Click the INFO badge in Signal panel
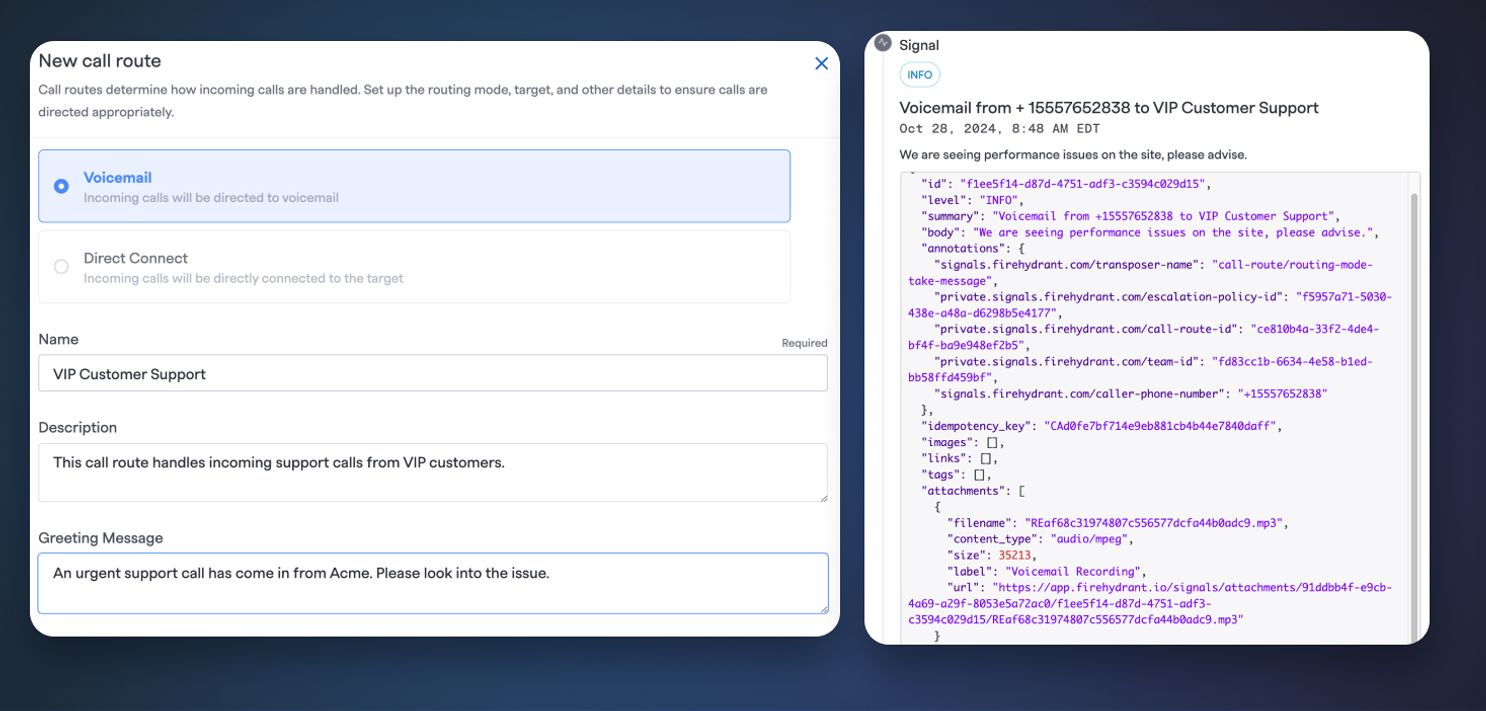Viewport: 1486px width, 711px height. coord(920,75)
